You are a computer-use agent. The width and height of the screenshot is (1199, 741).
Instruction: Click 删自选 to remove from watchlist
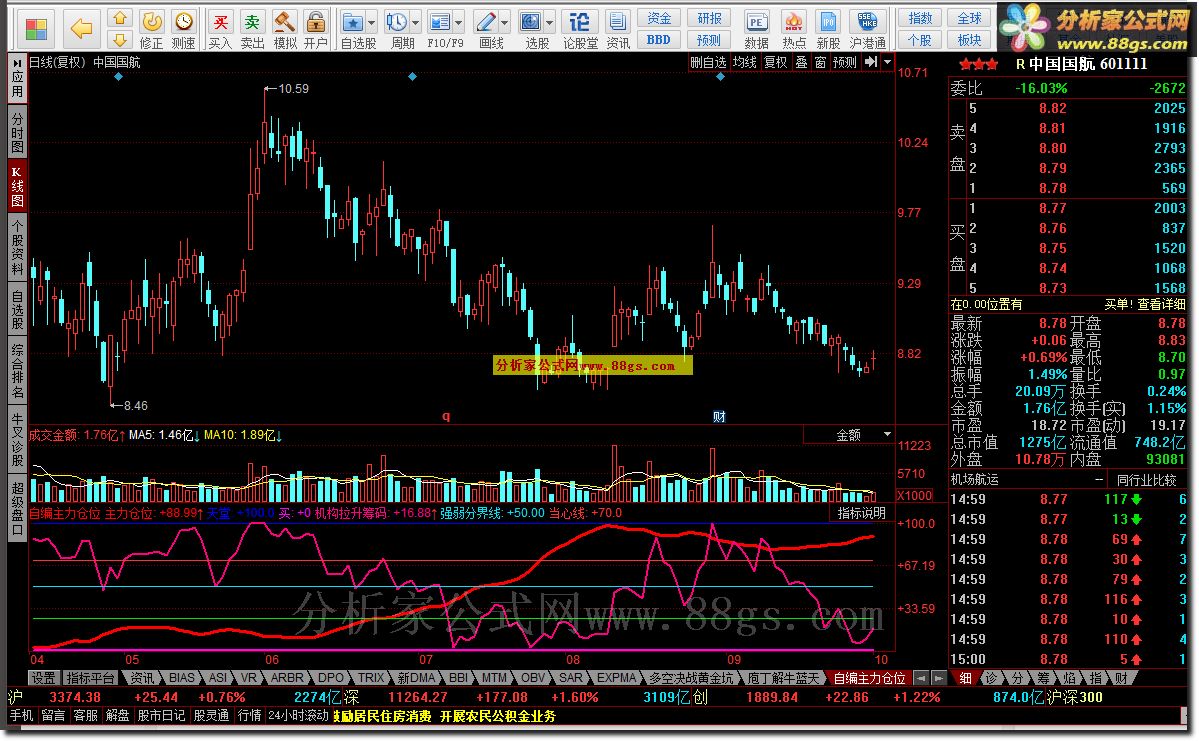(707, 63)
